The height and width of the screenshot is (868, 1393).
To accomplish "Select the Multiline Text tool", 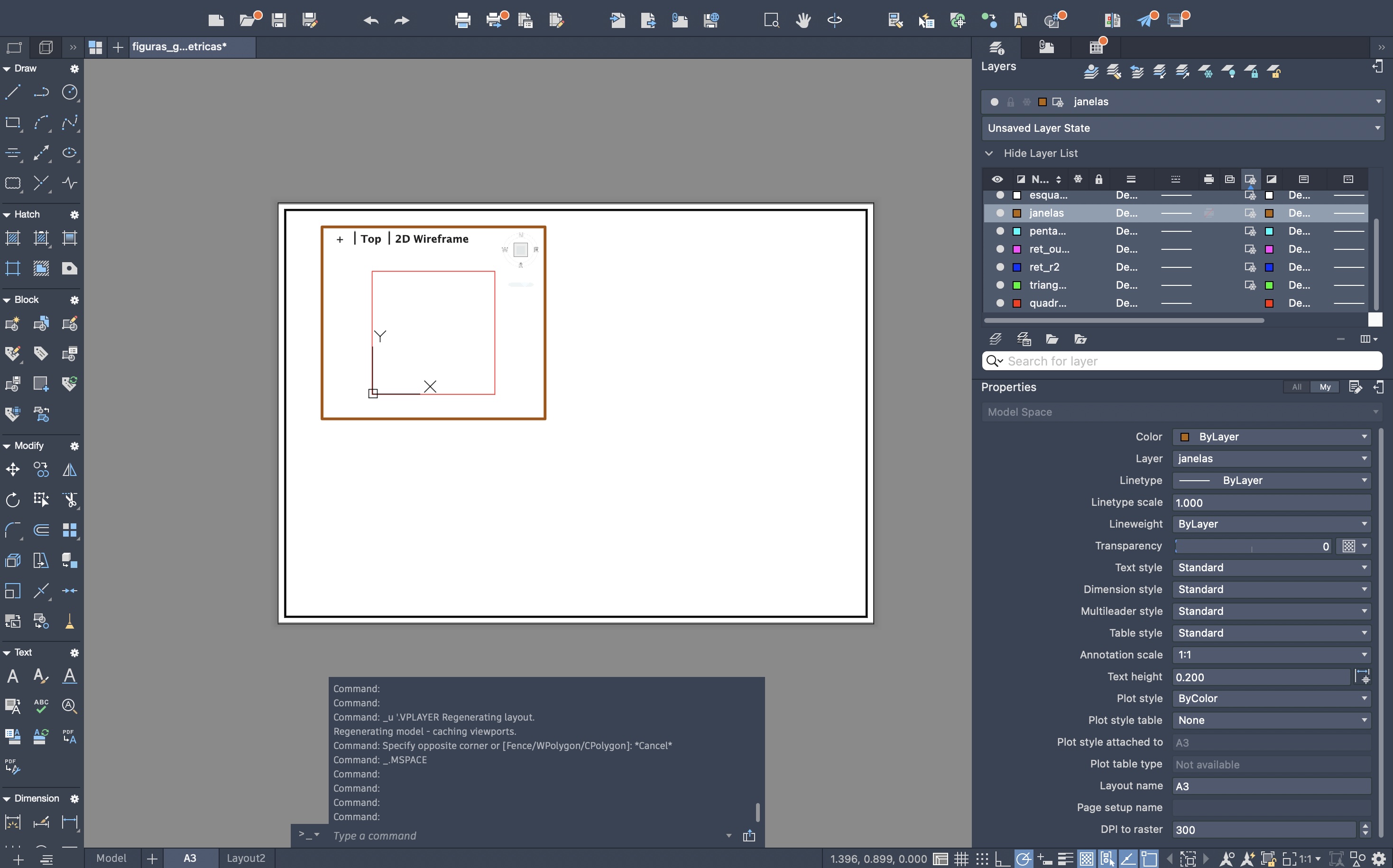I will pos(13,676).
